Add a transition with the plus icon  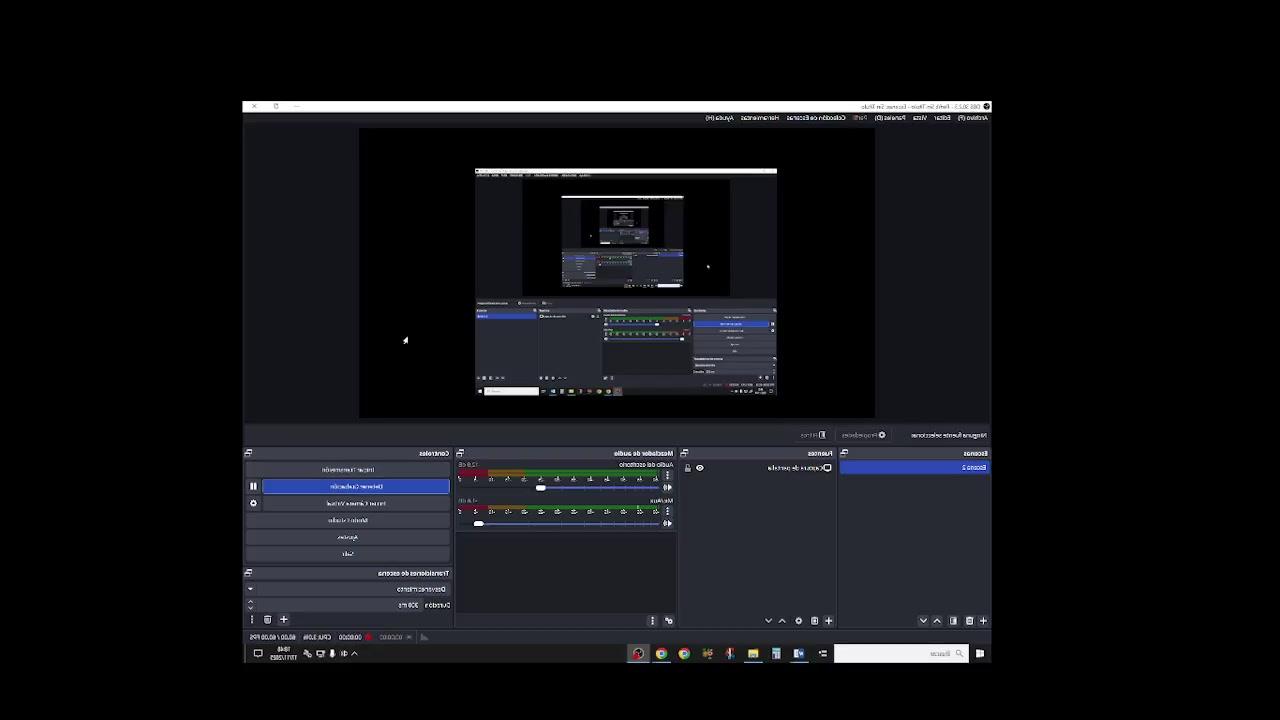(x=283, y=620)
